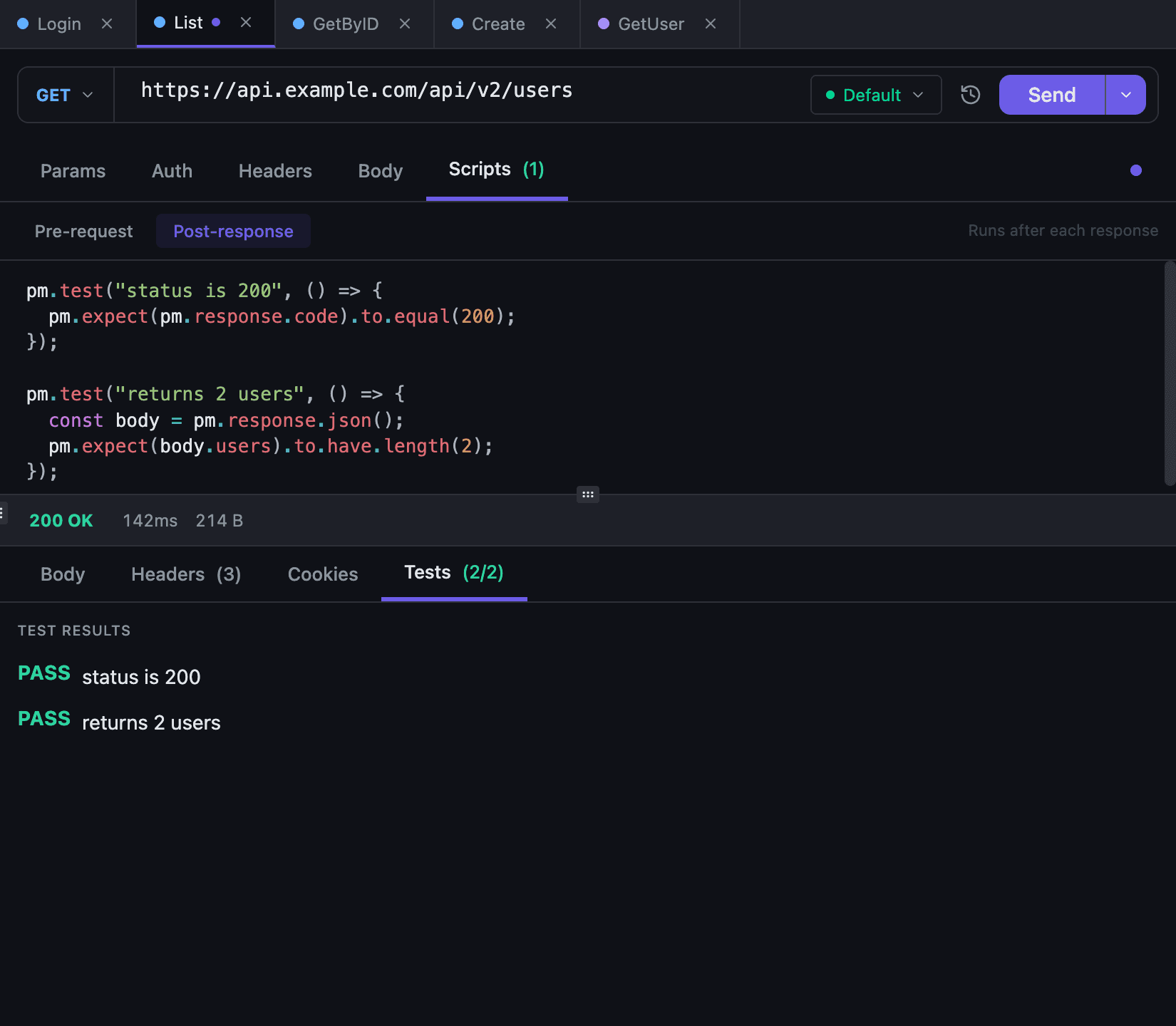Image resolution: width=1176 pixels, height=1026 pixels.
Task: Open the response Cookies tab
Action: [x=323, y=574]
